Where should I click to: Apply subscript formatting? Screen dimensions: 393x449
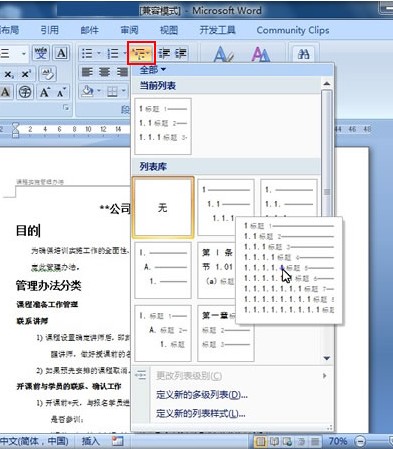coord(9,74)
